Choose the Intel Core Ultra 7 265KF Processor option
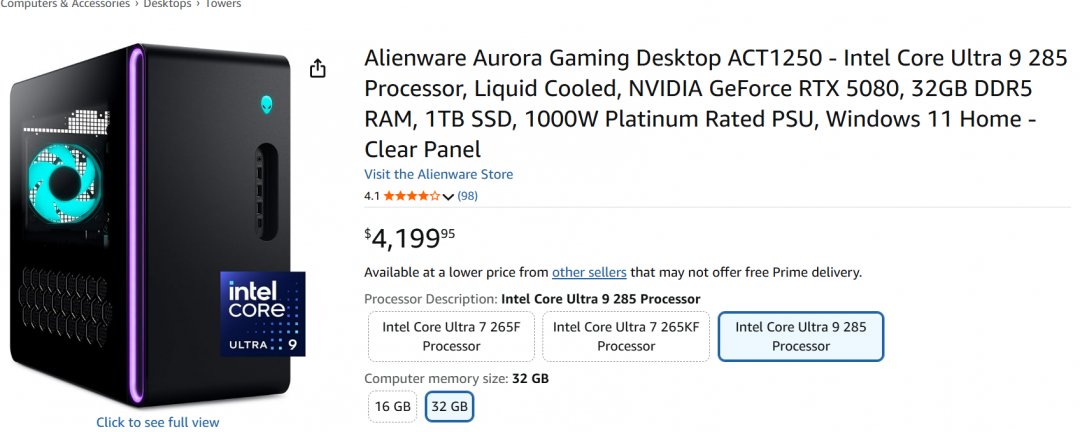Image resolution: width=1080 pixels, height=432 pixels. (626, 336)
